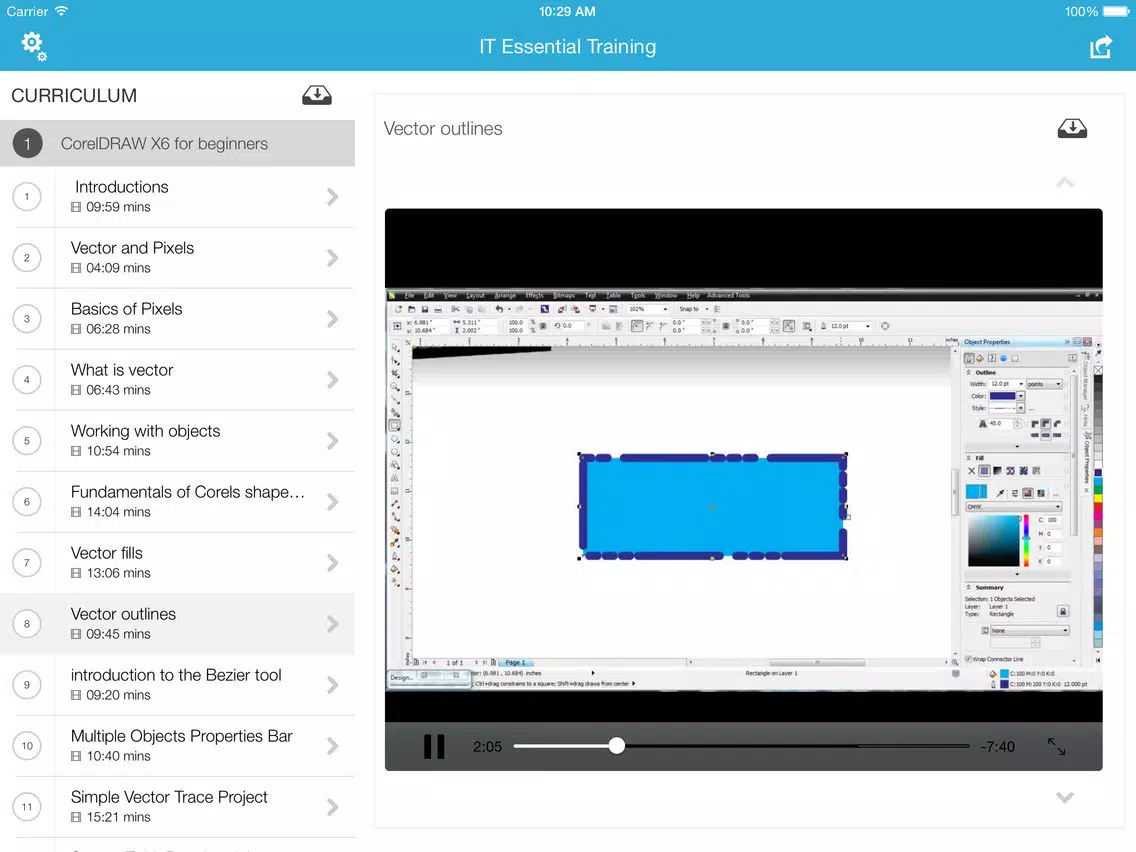Tap the blue rectangle in the video frame
The width and height of the screenshot is (1136, 852).
coord(713,506)
